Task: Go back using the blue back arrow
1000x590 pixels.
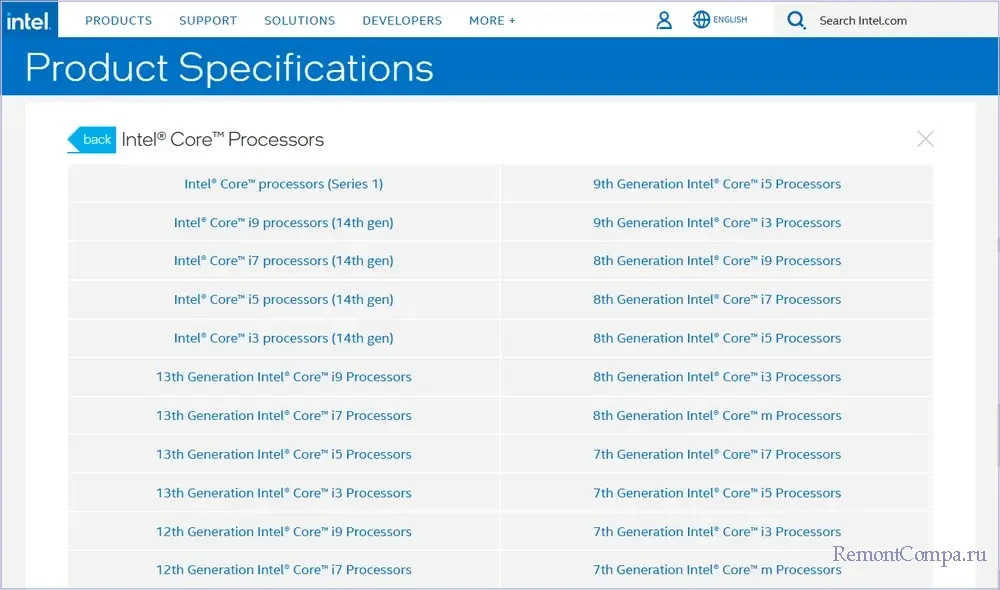Action: click(93, 140)
